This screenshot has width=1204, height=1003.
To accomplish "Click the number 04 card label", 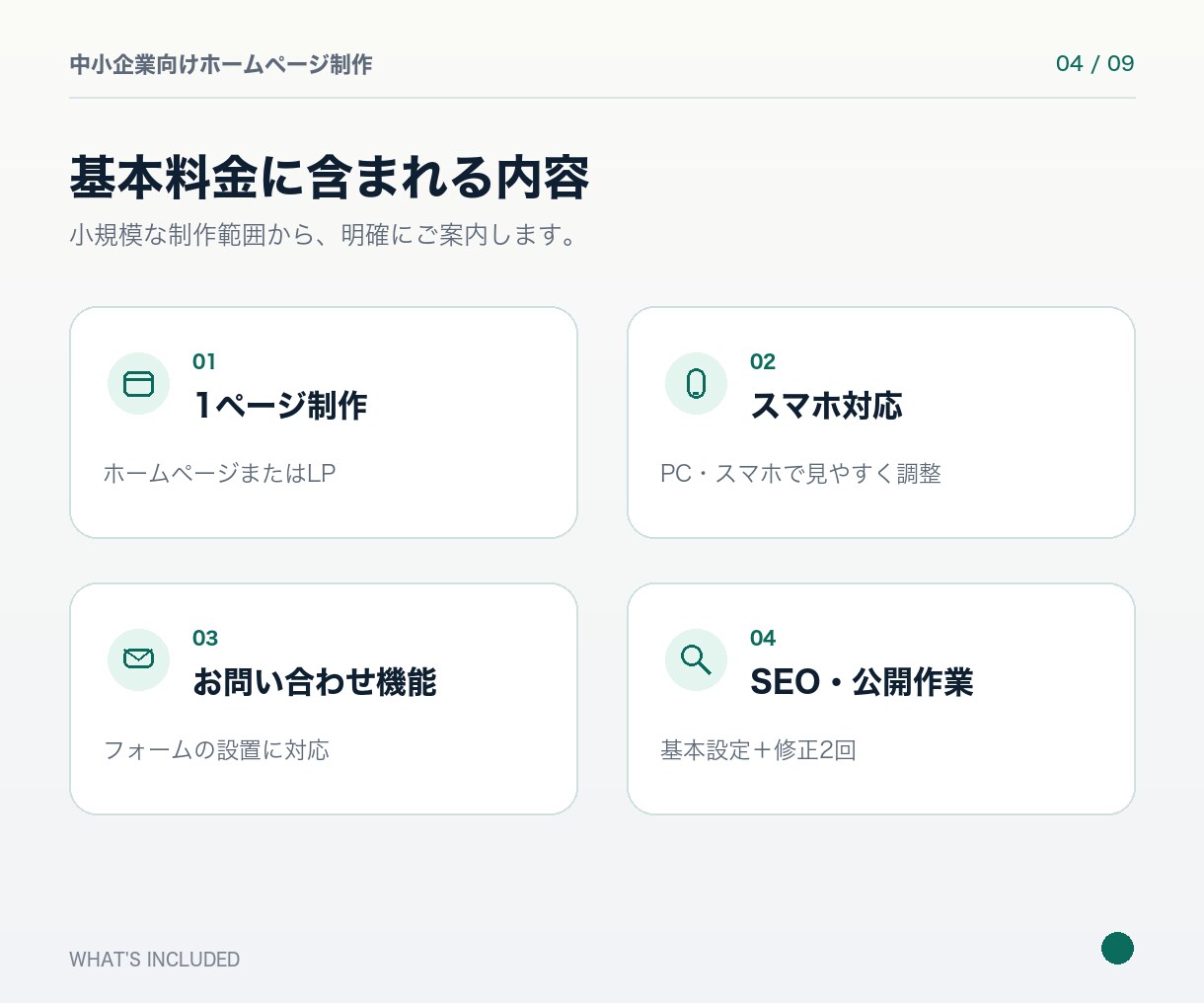I will pos(763,638).
